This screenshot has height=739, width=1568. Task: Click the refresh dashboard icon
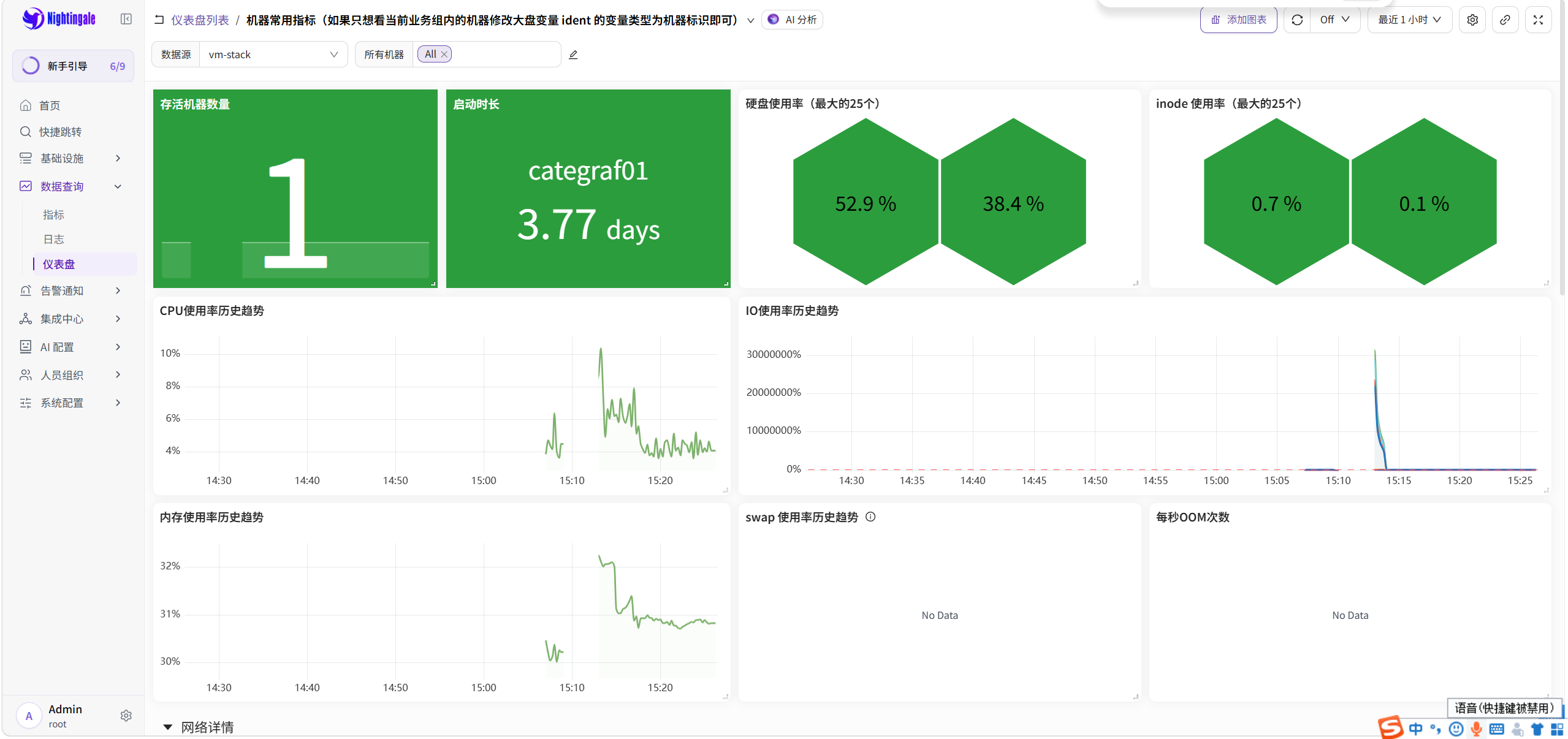1297,20
